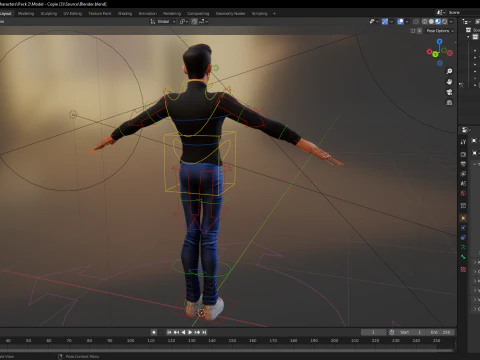Open the green armature Object Data tab

[463, 247]
